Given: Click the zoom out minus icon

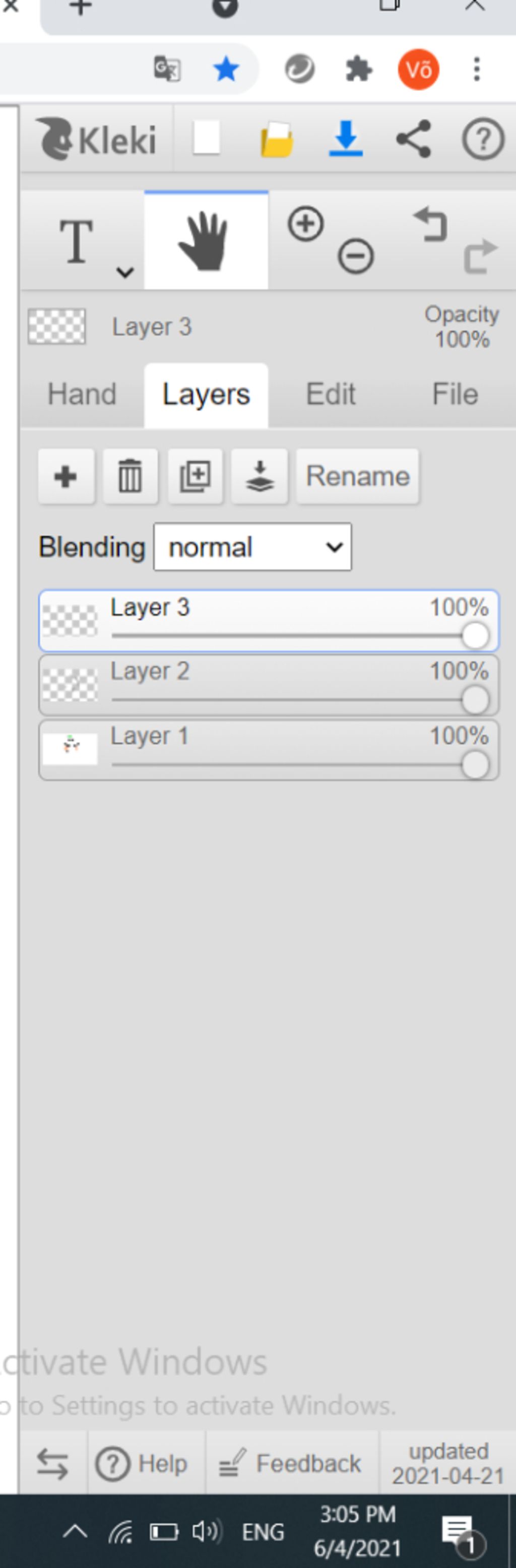Looking at the screenshot, I should 355,255.
